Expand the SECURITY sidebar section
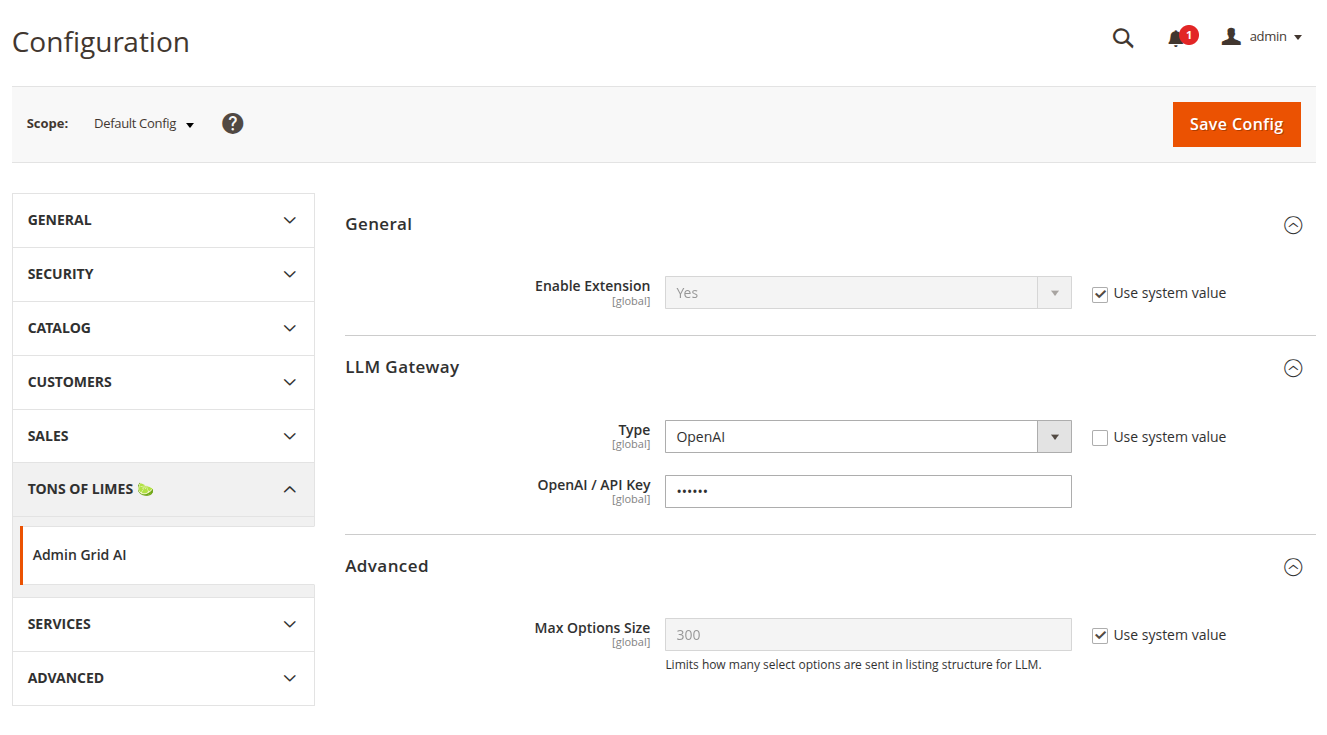 click(x=163, y=275)
